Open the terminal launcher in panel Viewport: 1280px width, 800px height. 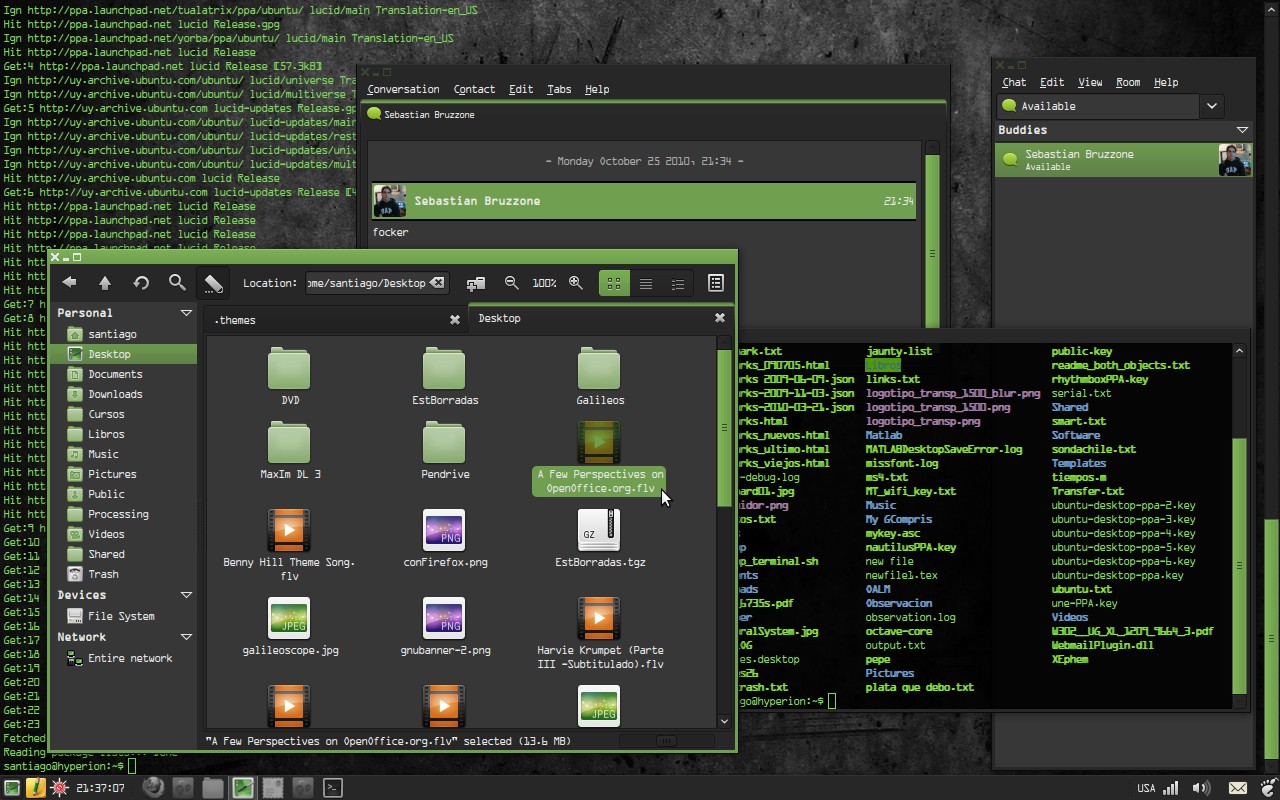click(x=333, y=788)
